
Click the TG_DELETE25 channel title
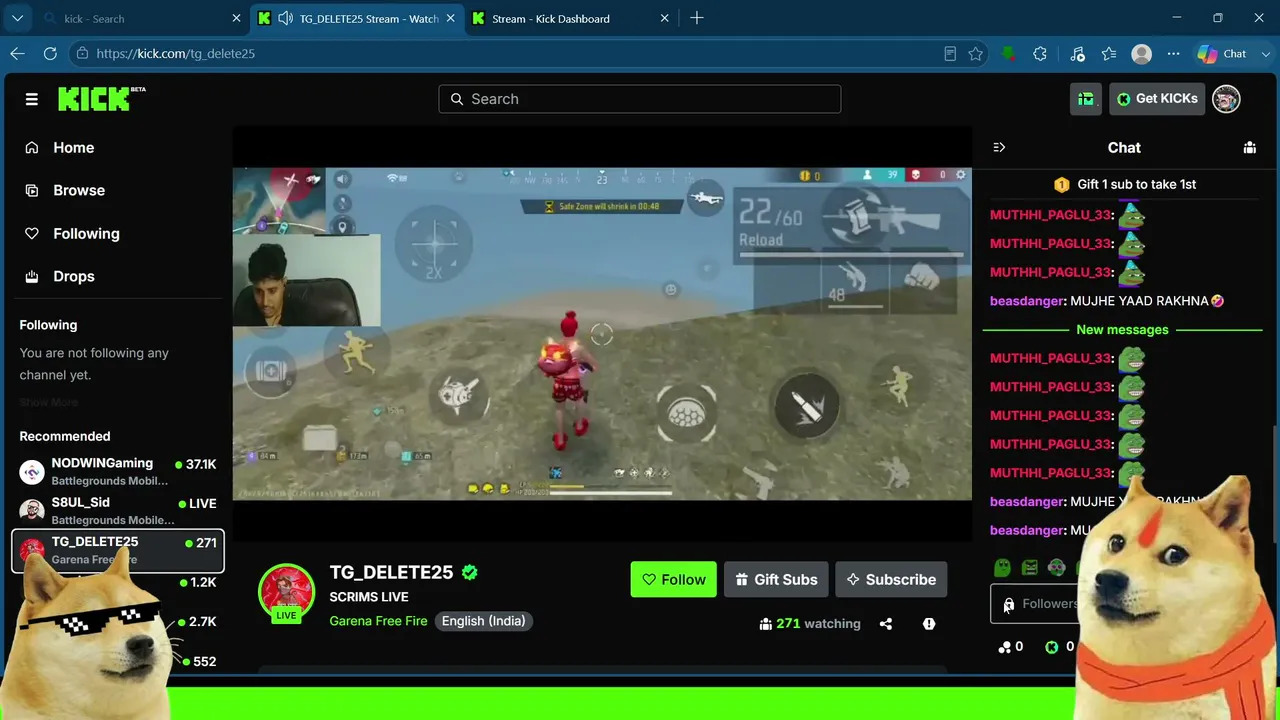(392, 573)
